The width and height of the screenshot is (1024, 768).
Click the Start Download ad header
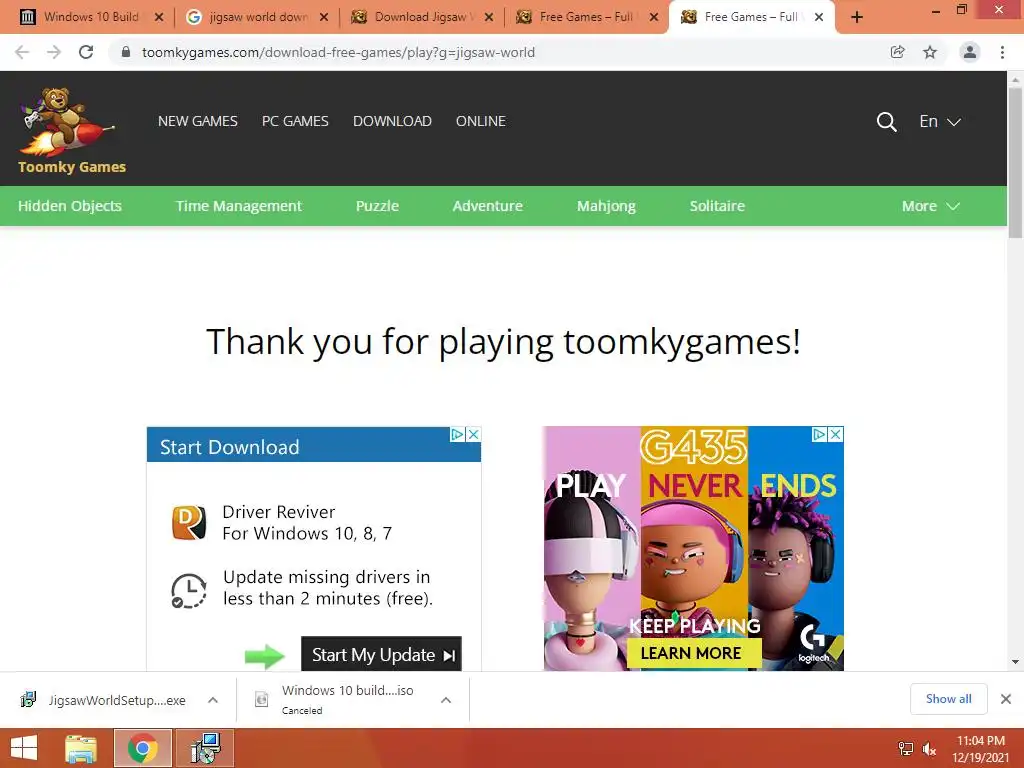(313, 447)
